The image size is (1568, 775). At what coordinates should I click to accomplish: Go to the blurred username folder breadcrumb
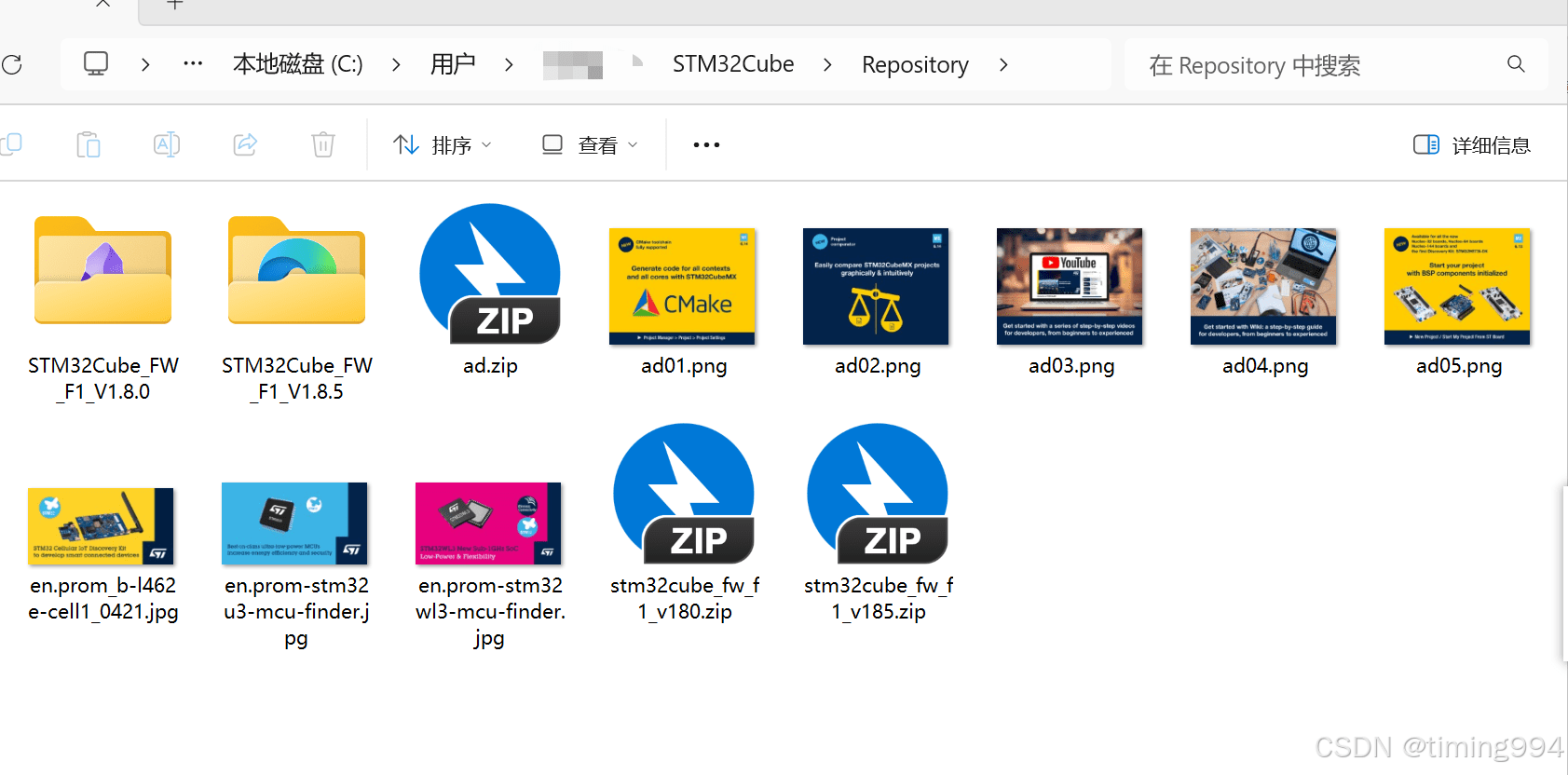pos(573,65)
